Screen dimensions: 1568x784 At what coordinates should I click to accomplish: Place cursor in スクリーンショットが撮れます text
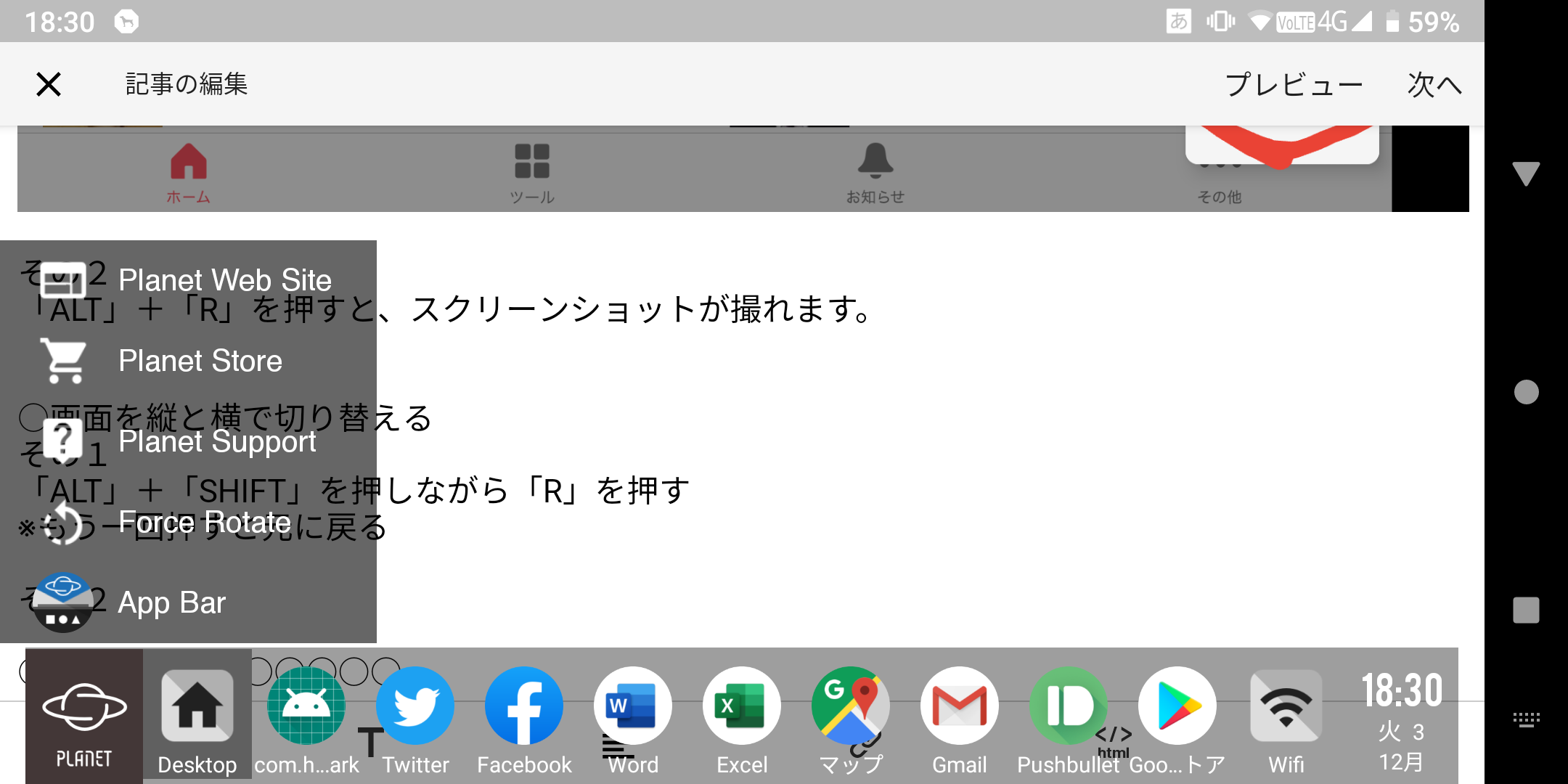point(642,309)
